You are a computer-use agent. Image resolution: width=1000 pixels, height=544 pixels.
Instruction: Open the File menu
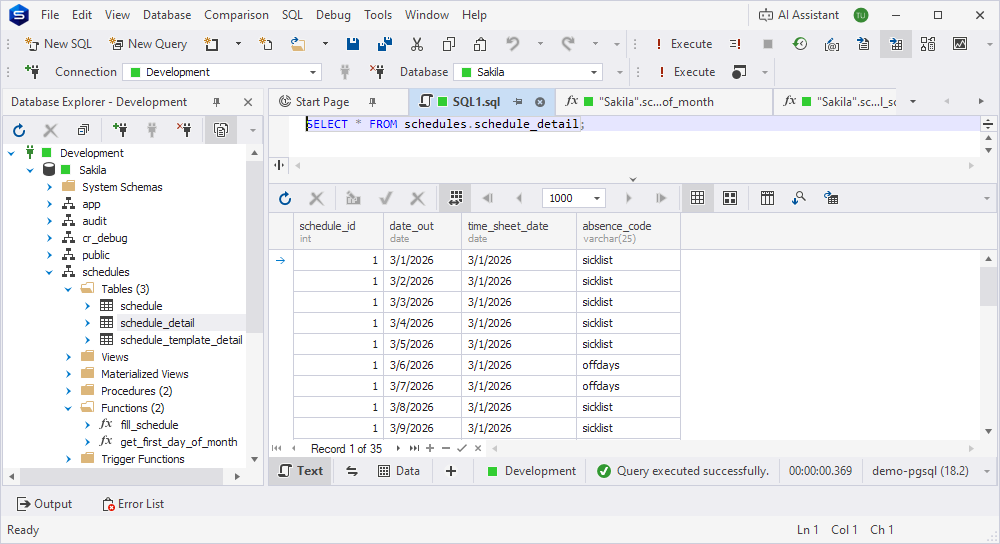50,15
